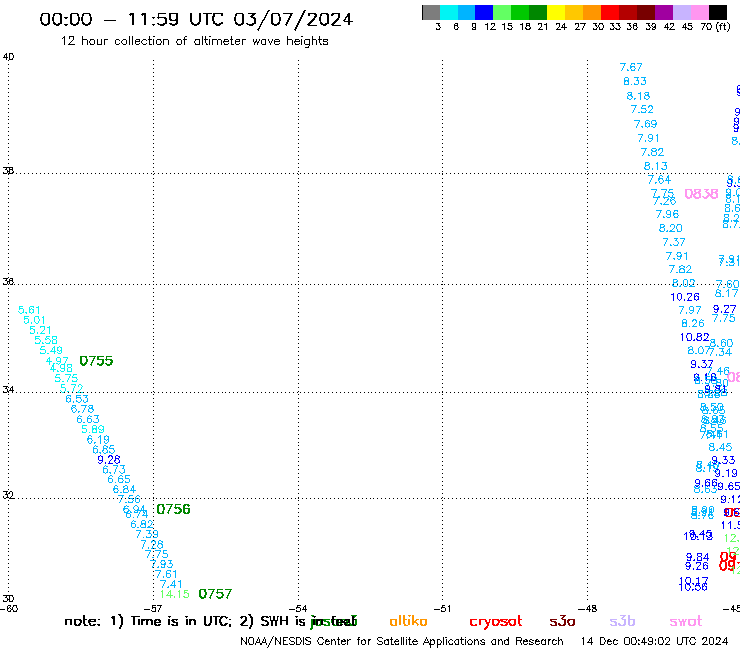This screenshot has height=650, width=740.
Task: Click the 8.13 wave height value
Action: click(656, 166)
